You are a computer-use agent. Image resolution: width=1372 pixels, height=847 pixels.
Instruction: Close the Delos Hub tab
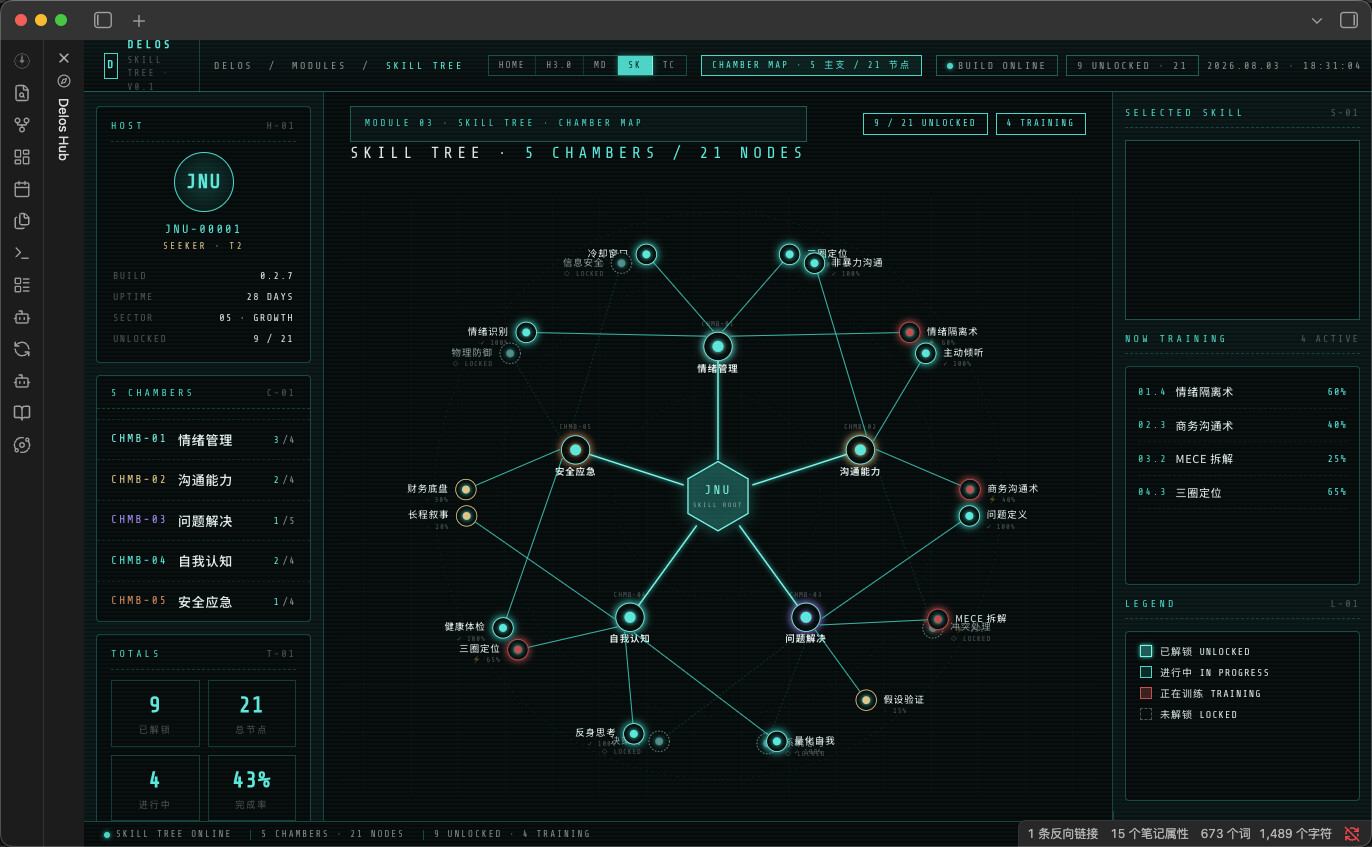tap(64, 58)
